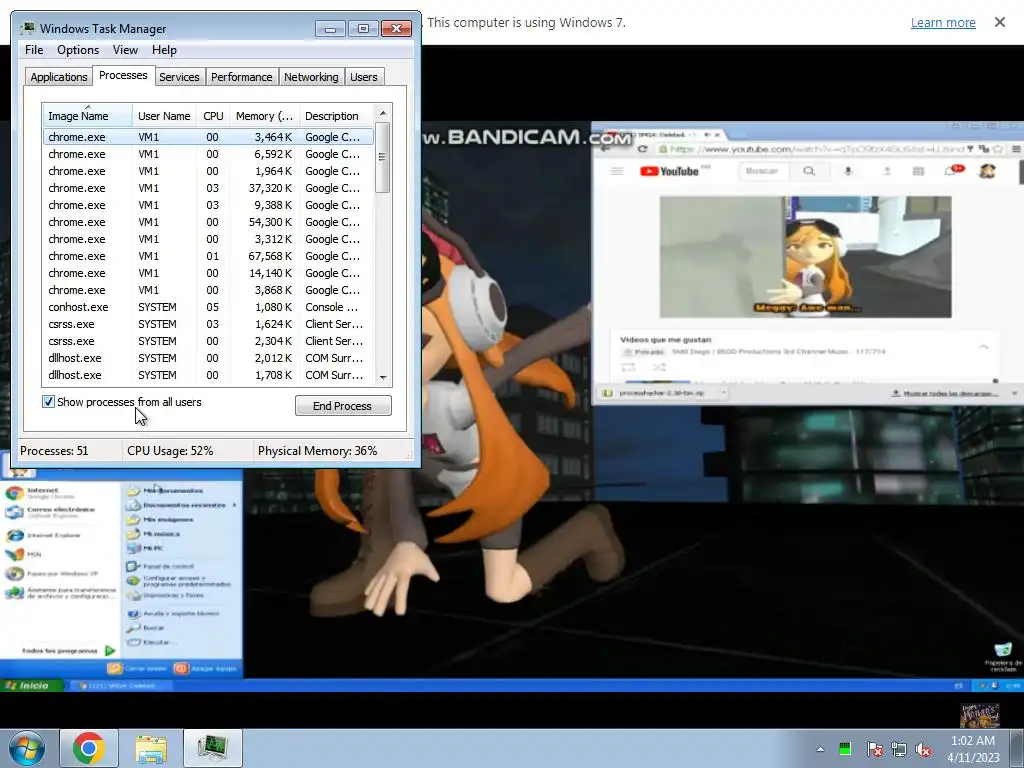1024x768 pixels.
Task: Click the network icon in system tray
Action: click(x=899, y=749)
